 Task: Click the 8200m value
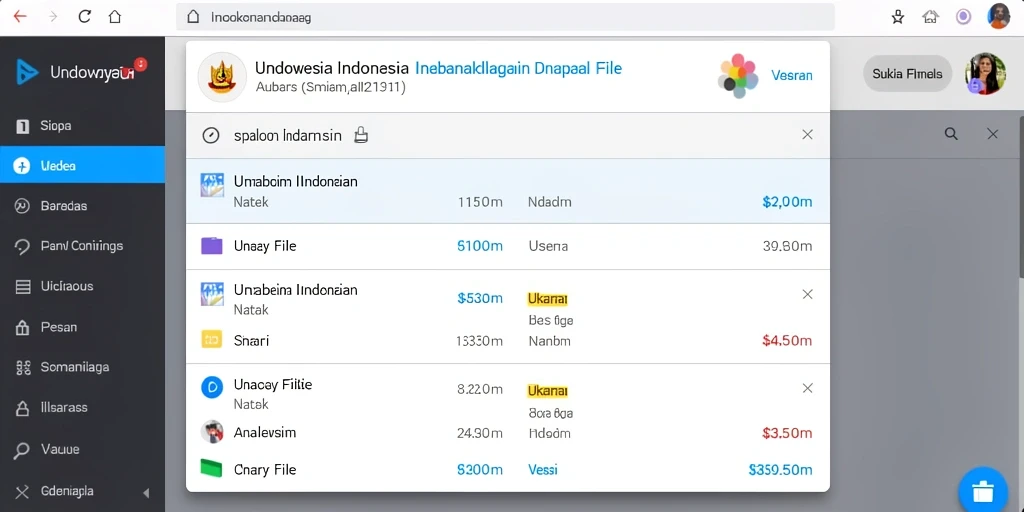pos(480,470)
